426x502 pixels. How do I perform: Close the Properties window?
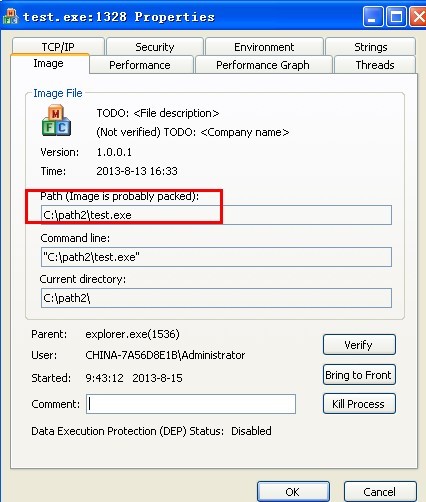[x=418, y=16]
